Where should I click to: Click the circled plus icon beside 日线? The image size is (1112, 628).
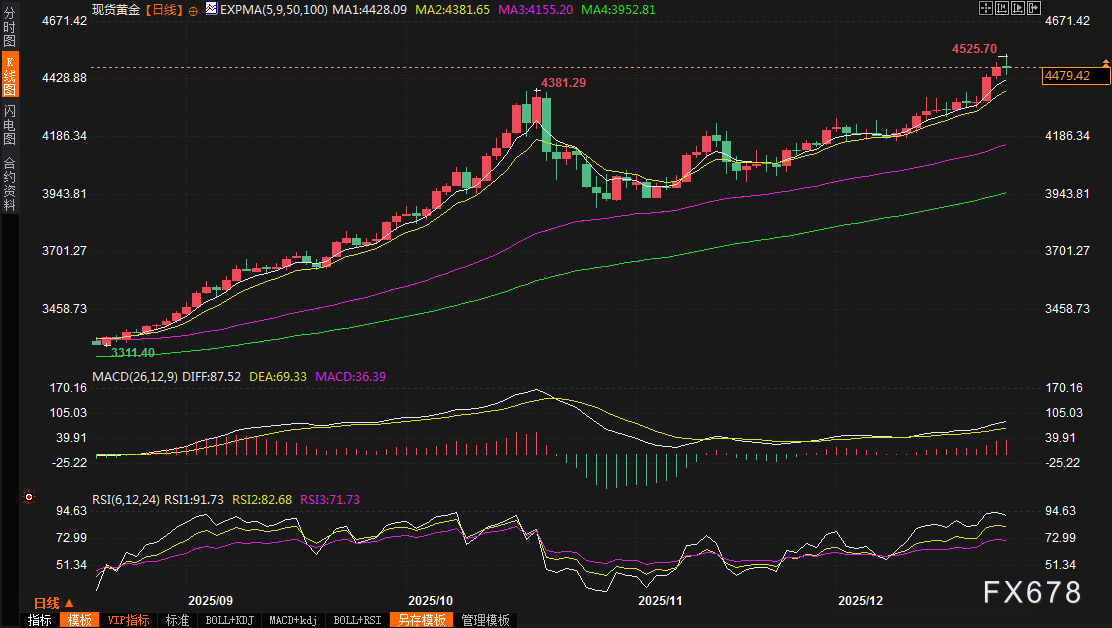point(193,8)
